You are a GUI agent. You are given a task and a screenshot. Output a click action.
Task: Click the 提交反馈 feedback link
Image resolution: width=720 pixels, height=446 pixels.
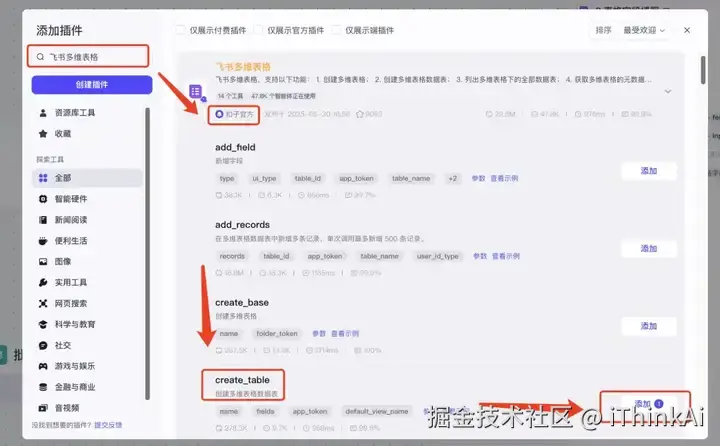tap(108, 425)
